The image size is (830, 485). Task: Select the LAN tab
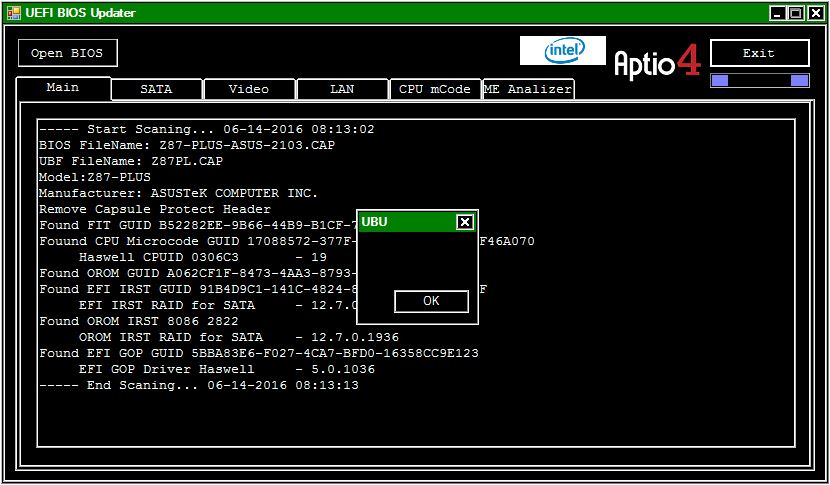pos(342,89)
